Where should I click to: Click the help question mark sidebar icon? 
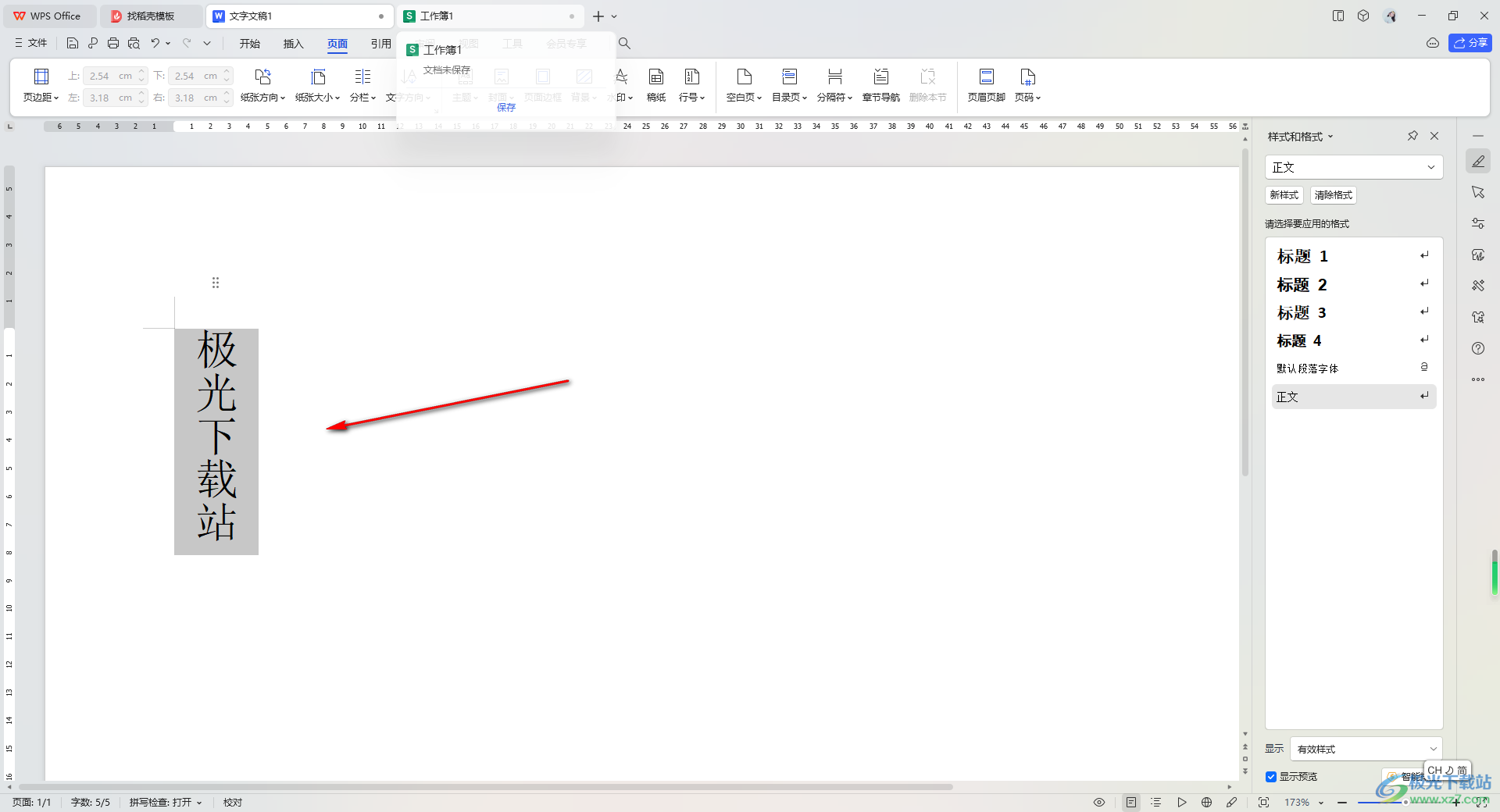(1478, 348)
